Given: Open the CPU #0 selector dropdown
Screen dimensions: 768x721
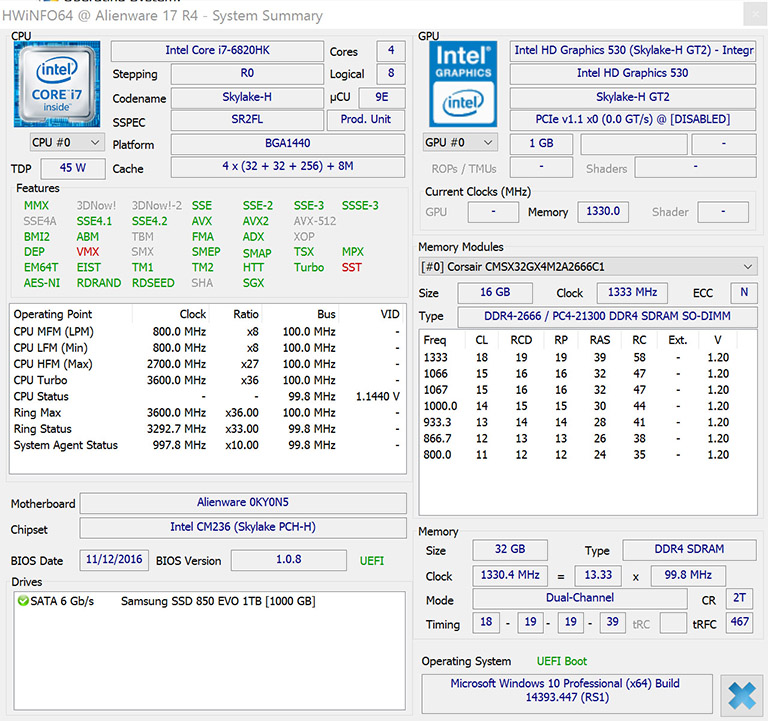Looking at the screenshot, I should tap(67, 143).
